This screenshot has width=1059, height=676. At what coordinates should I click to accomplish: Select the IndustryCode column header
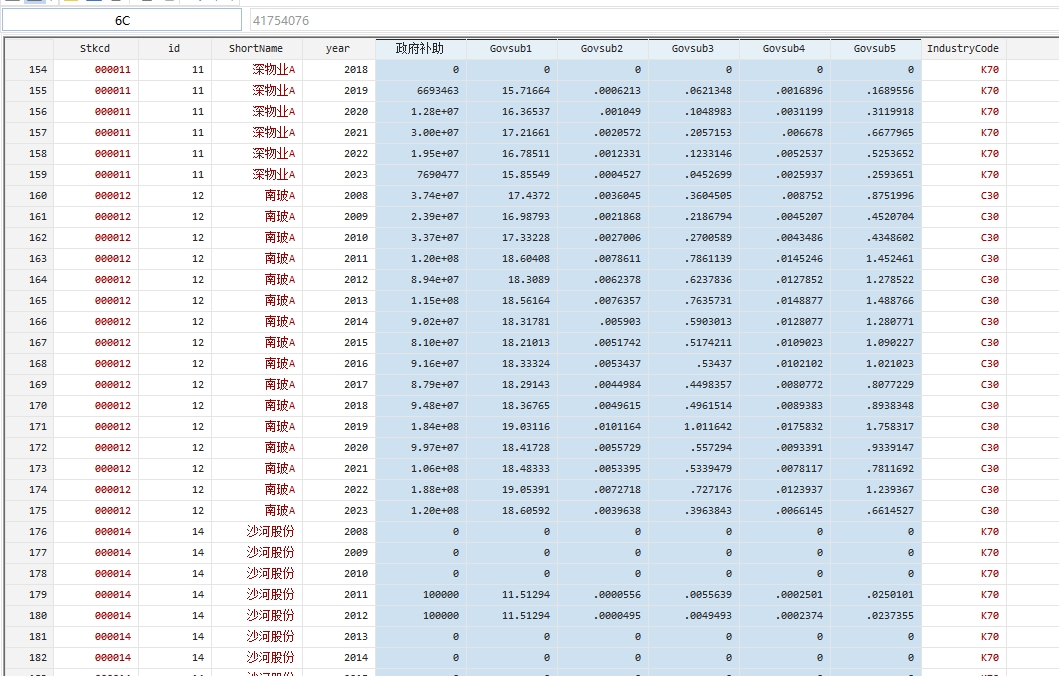point(963,48)
